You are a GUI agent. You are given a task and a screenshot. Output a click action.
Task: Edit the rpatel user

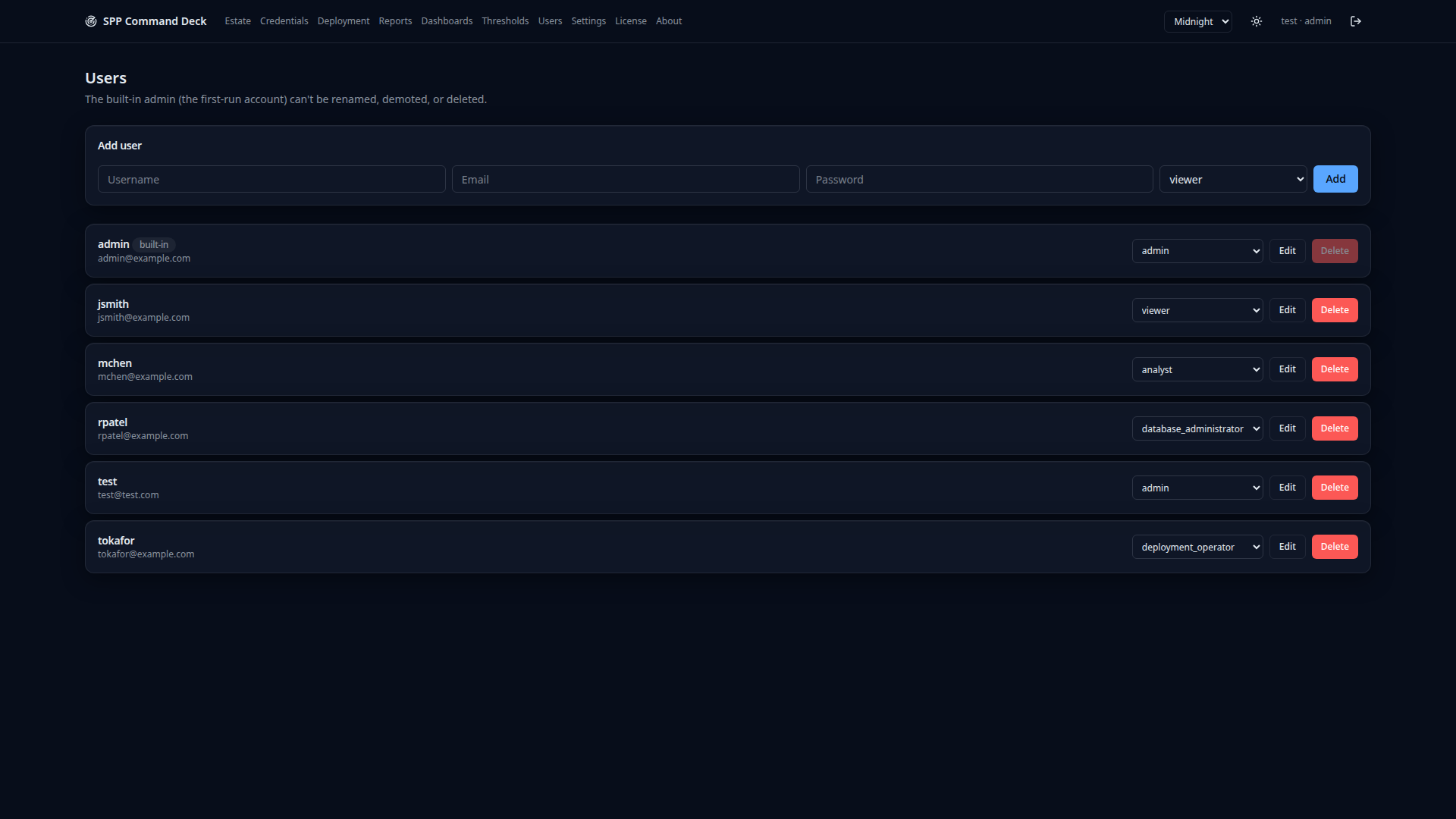click(x=1288, y=428)
